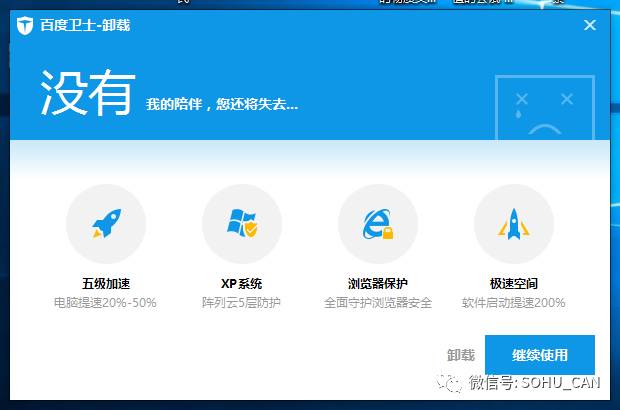Click the 浏览器保护 IE lock icon

[x=378, y=224]
